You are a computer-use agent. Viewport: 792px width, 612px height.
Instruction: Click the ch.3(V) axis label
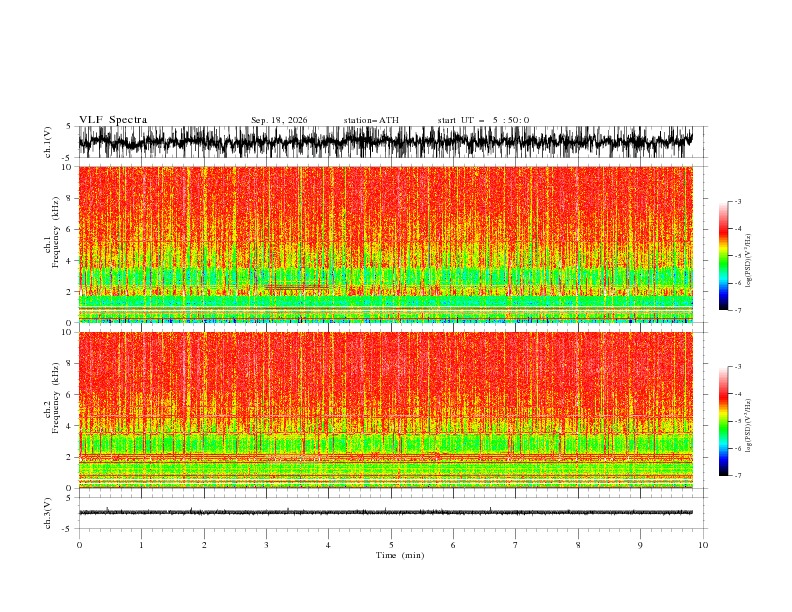pyautogui.click(x=48, y=513)
